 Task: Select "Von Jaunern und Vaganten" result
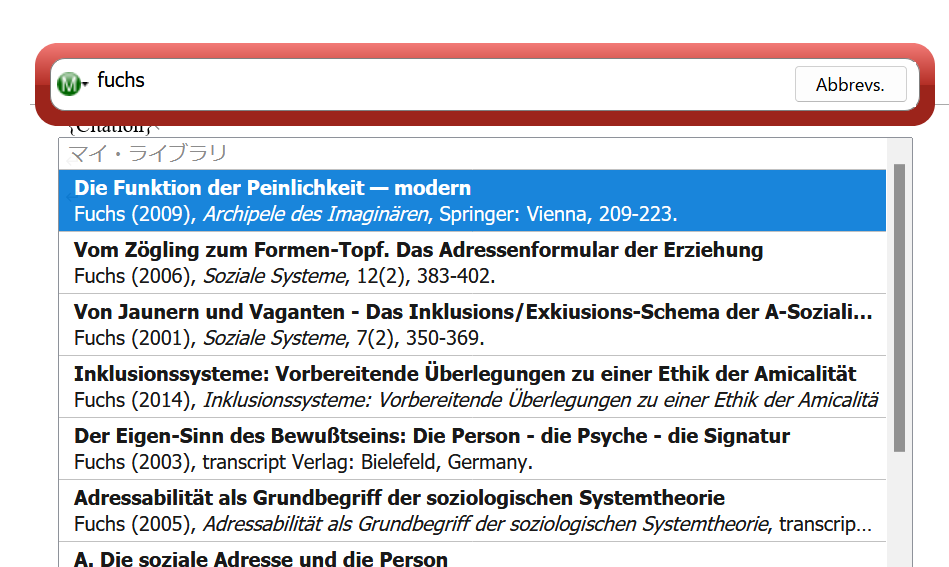(472, 325)
